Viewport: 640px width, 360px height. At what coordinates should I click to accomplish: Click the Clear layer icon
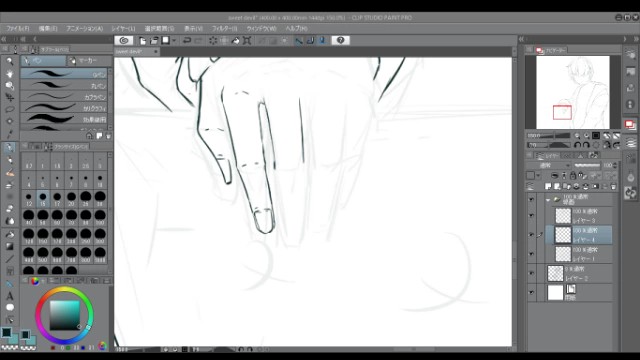[x=213, y=40]
